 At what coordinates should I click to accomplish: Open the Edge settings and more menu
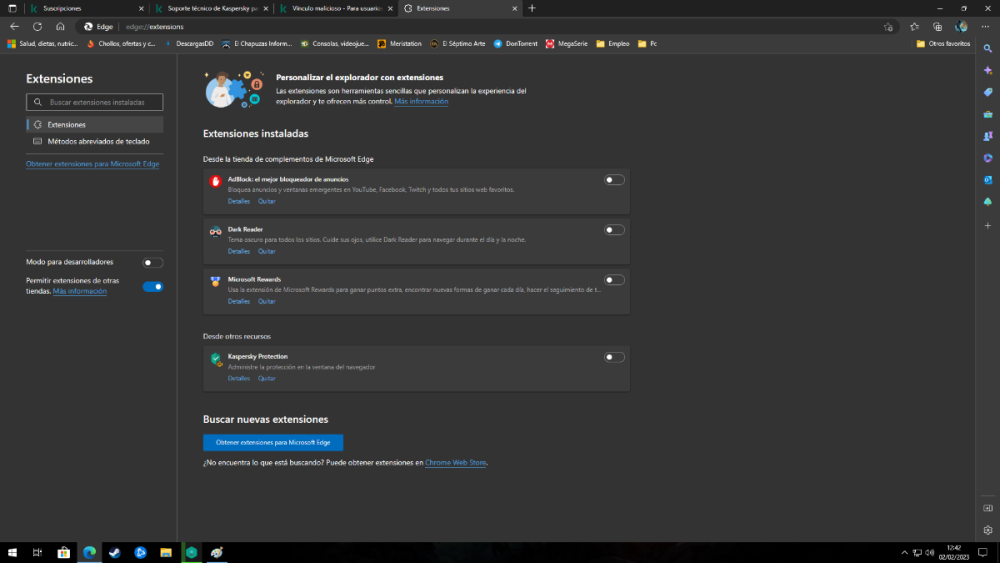tap(985, 27)
